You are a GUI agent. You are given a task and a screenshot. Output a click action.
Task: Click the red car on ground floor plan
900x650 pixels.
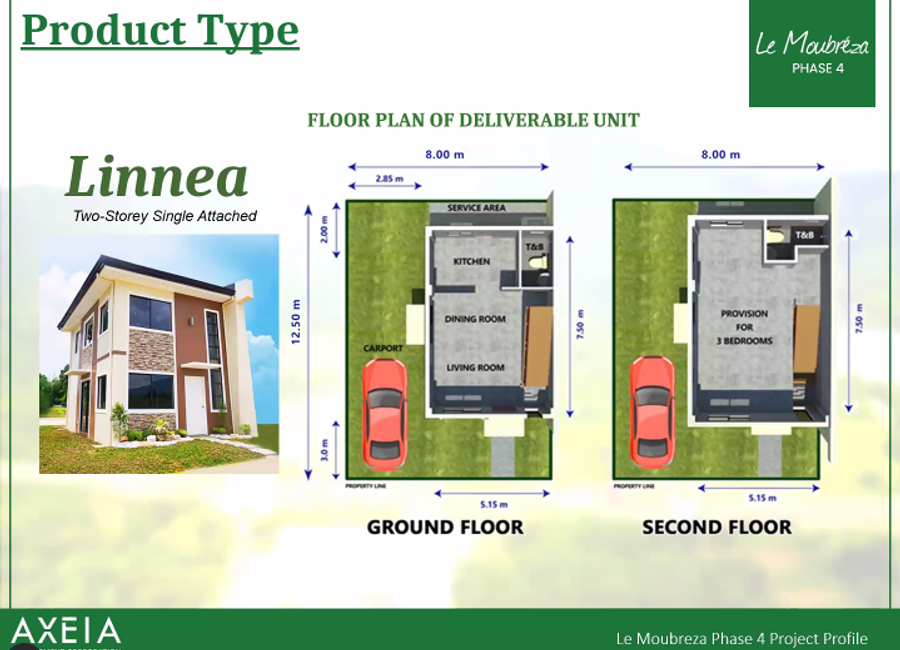click(x=385, y=414)
